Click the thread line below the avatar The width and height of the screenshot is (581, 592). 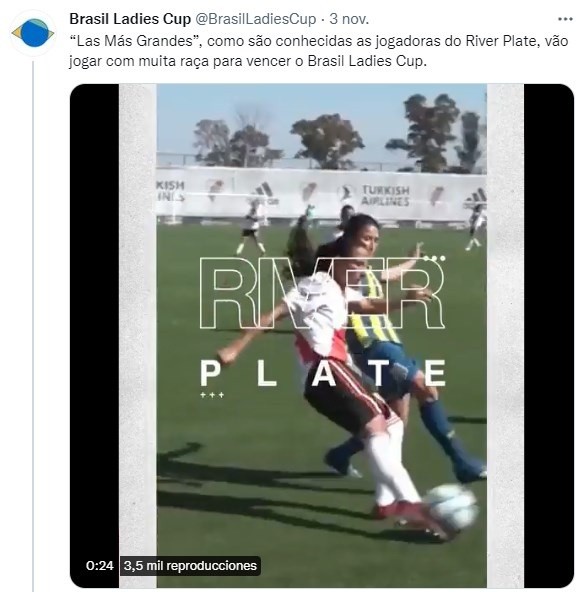tap(33, 325)
